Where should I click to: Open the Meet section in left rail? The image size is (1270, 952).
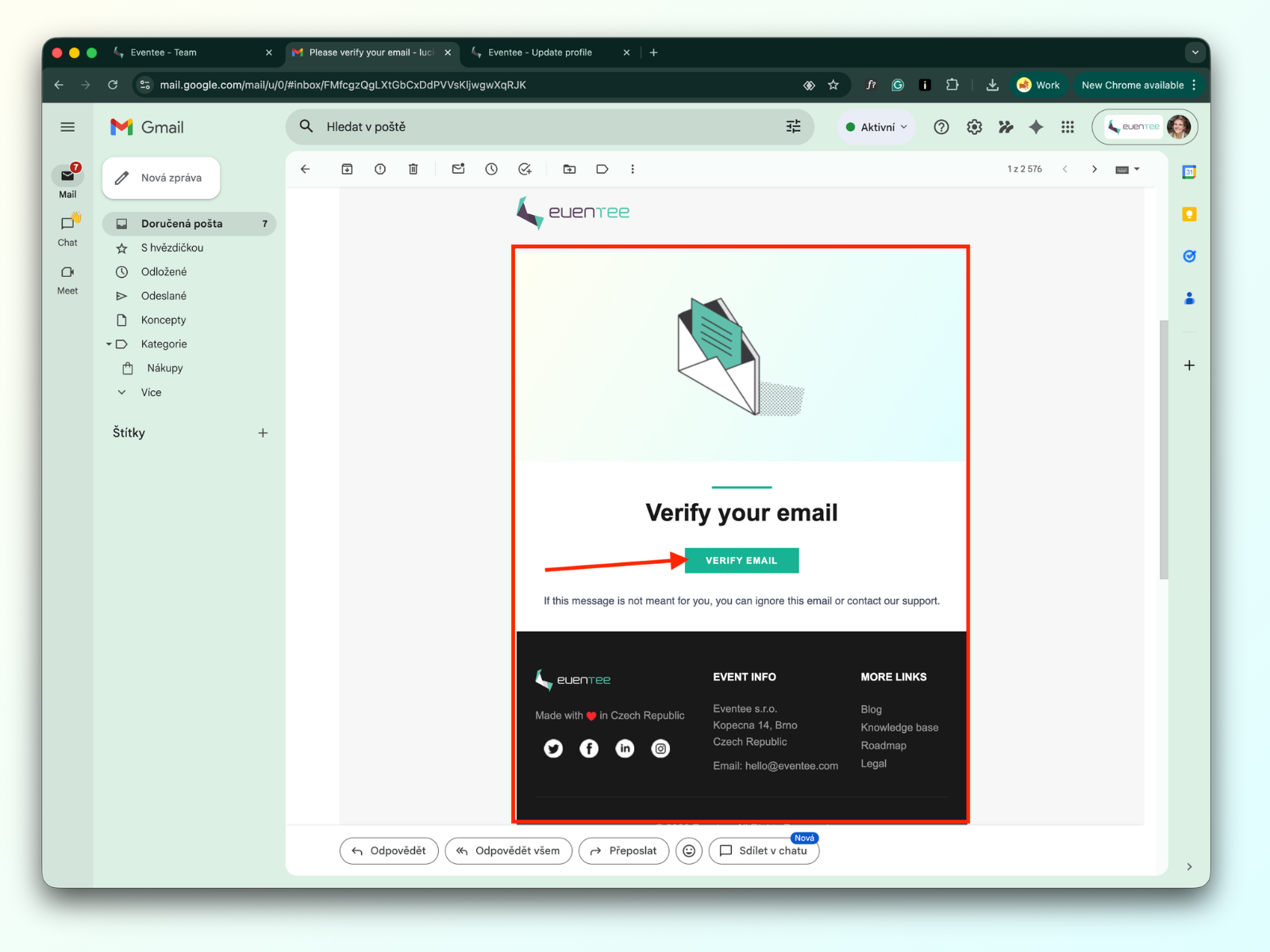(x=67, y=278)
